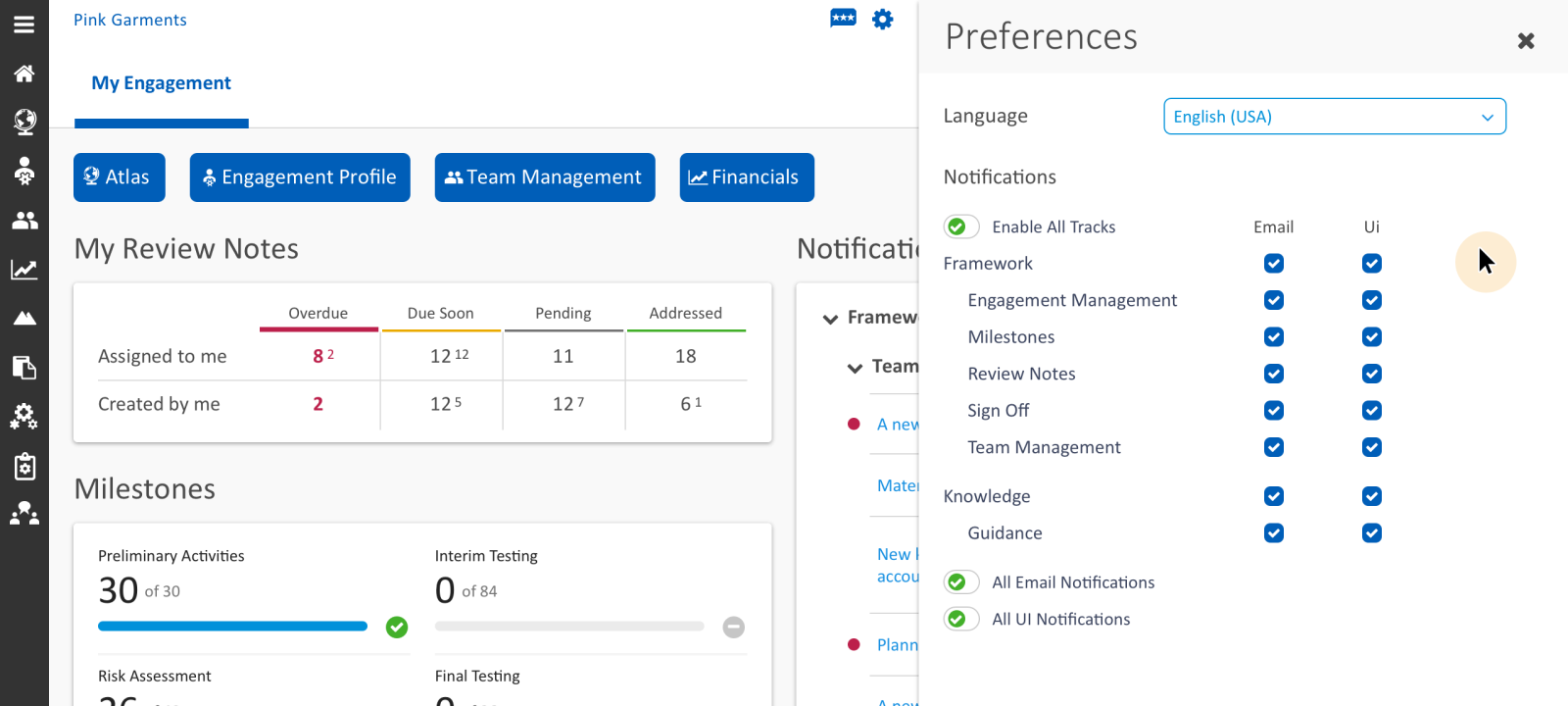Click the team people sidebar icon

pos(24,221)
